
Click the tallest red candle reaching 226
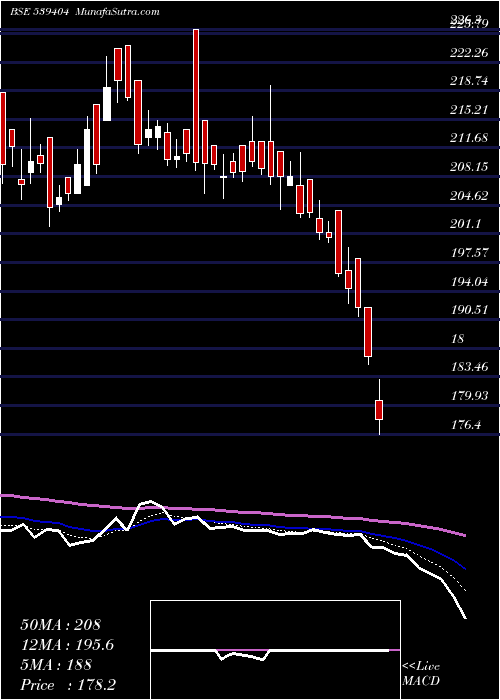click(x=196, y=96)
